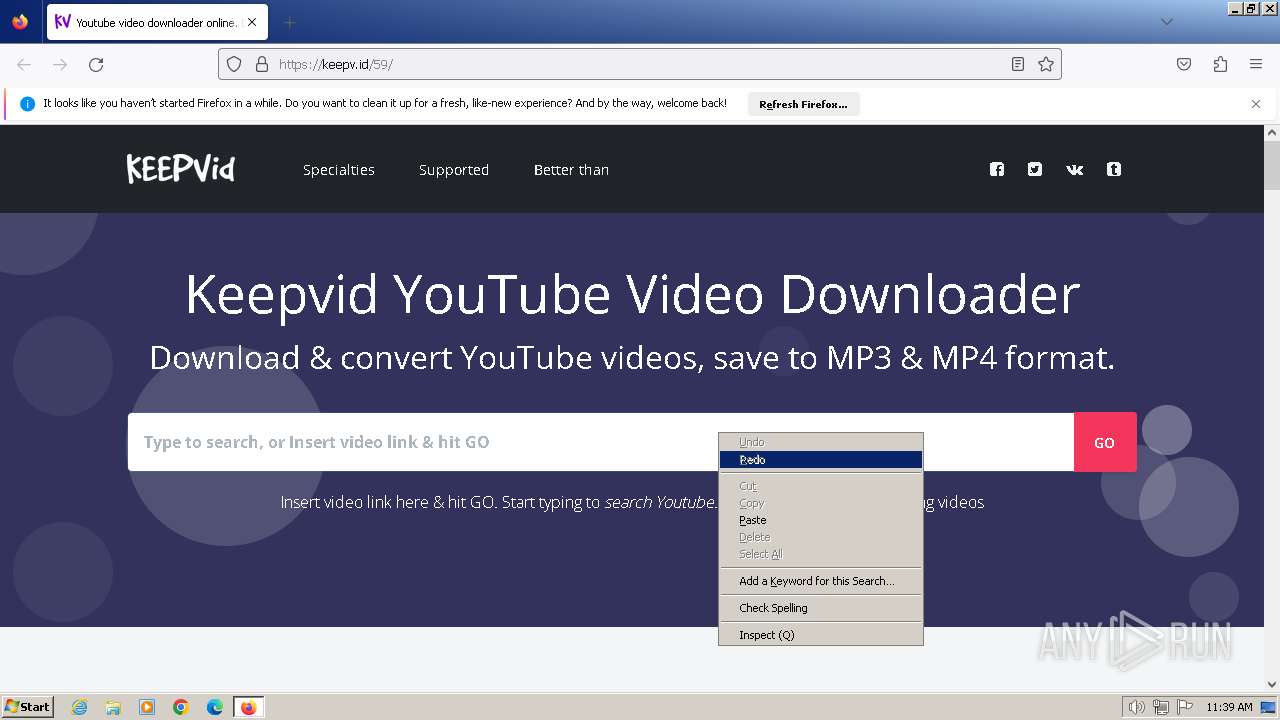Image resolution: width=1280 pixels, height=720 pixels.
Task: Open File Explorer from the taskbar
Action: pyautogui.click(x=113, y=707)
